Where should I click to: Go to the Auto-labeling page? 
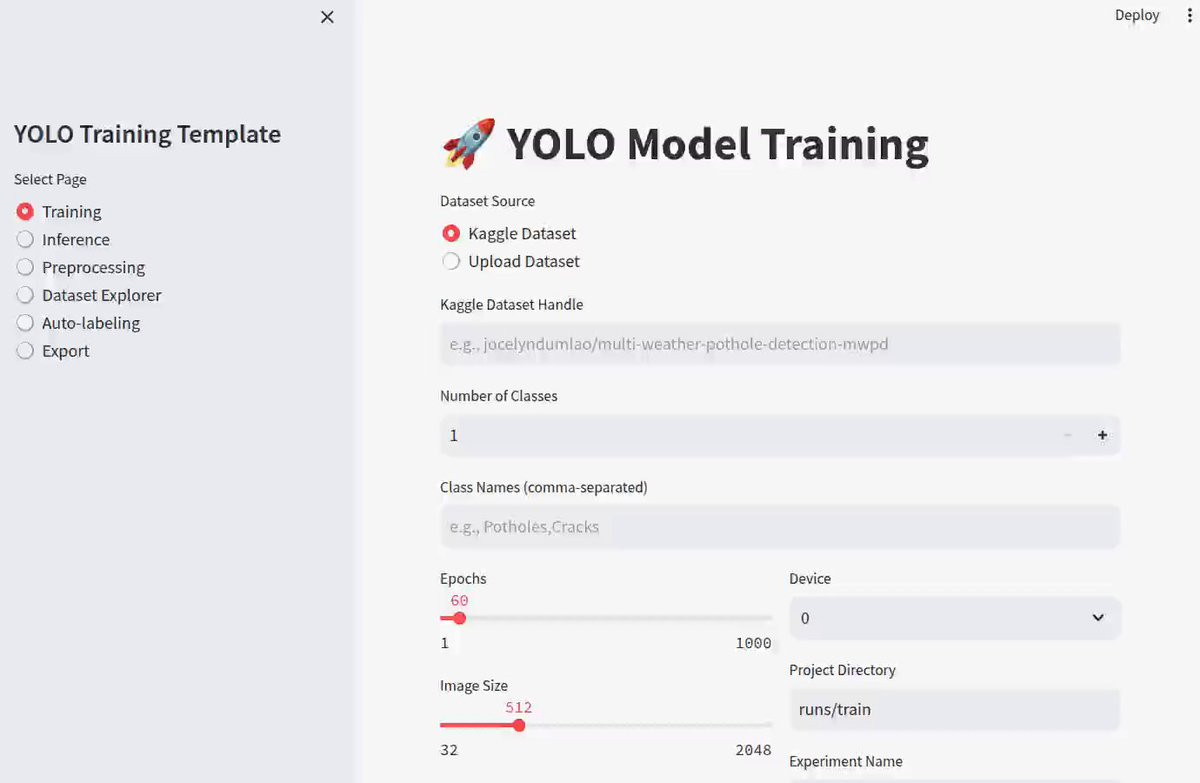[25, 324]
